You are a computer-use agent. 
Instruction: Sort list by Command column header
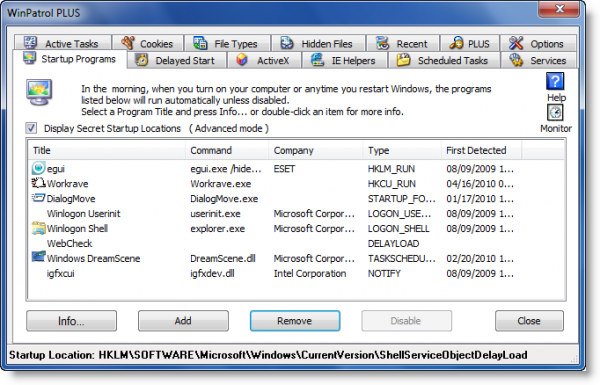(227, 150)
